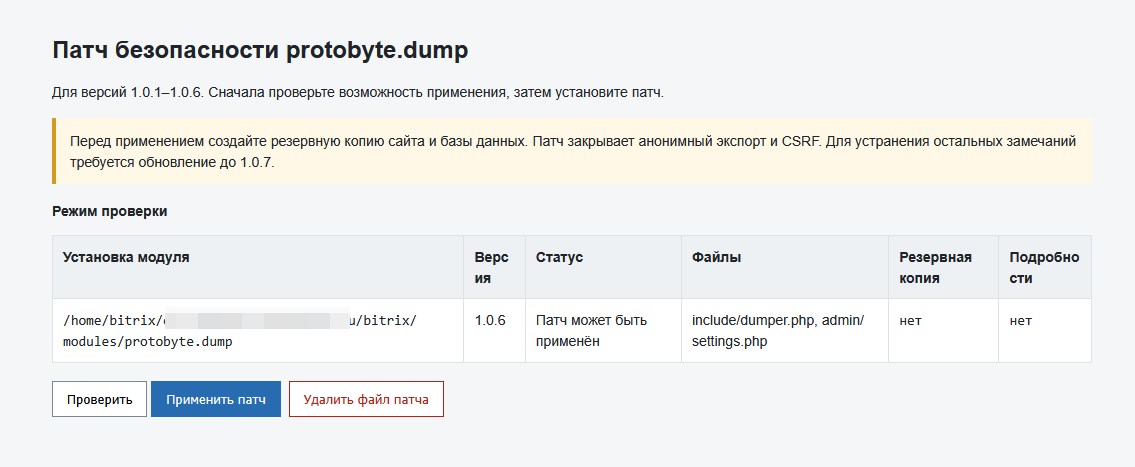Screen dimensions: 1135x467
Task: Click нет in Резервная копия column
Action: pyautogui.click(x=911, y=321)
